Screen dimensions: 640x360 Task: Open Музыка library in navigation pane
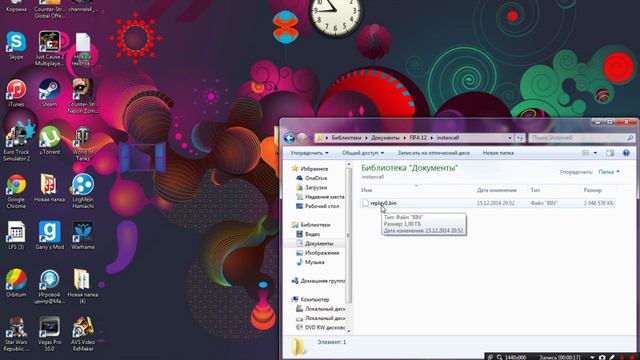pos(310,262)
